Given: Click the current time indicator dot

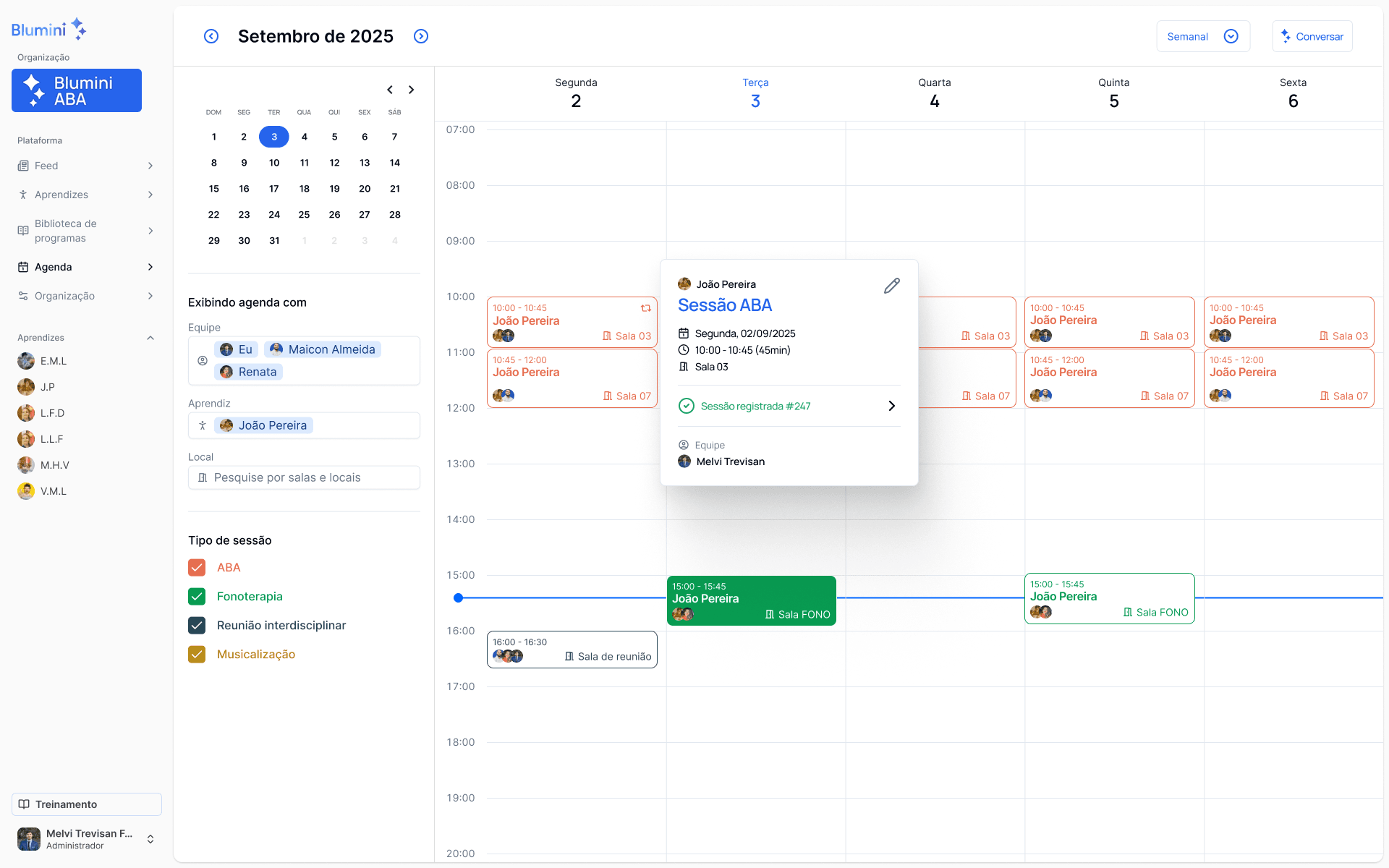Looking at the screenshot, I should click(459, 597).
